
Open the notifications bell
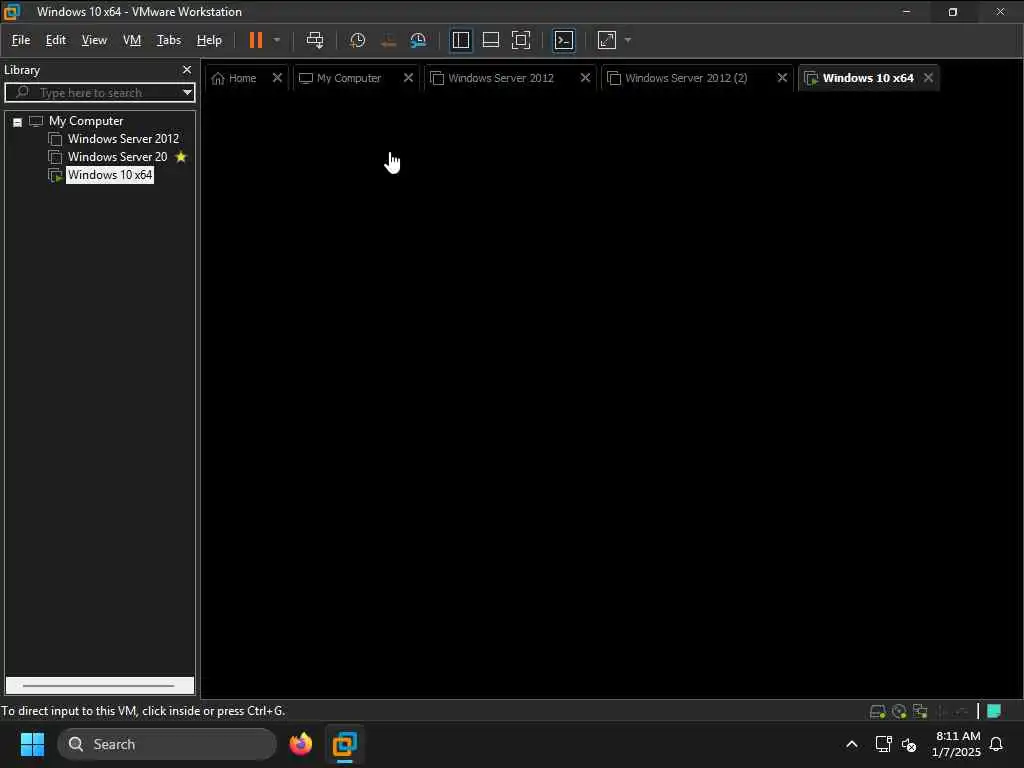pos(996,744)
